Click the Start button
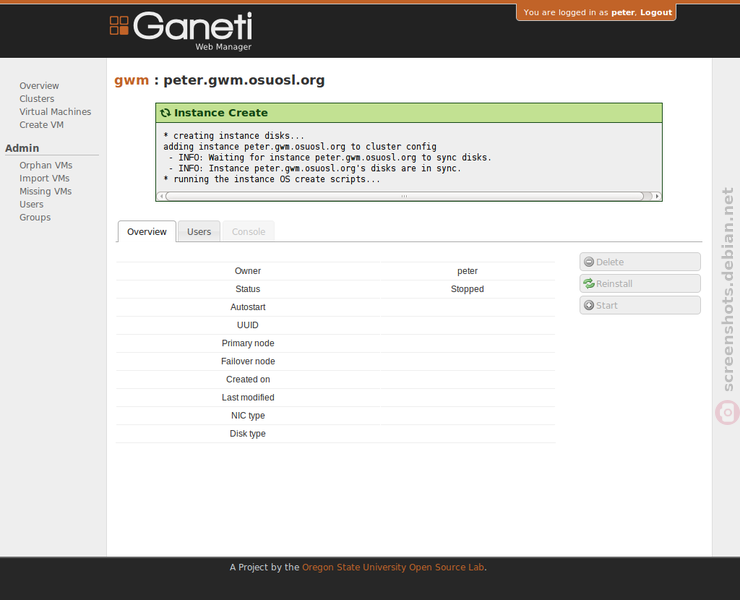This screenshot has height=600, width=740. coord(640,305)
